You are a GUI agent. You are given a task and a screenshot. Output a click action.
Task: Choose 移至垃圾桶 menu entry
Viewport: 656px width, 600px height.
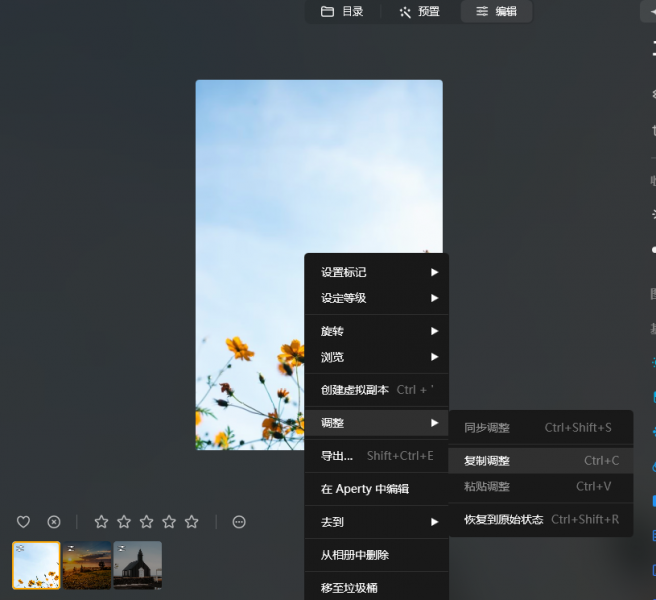tap(377, 588)
